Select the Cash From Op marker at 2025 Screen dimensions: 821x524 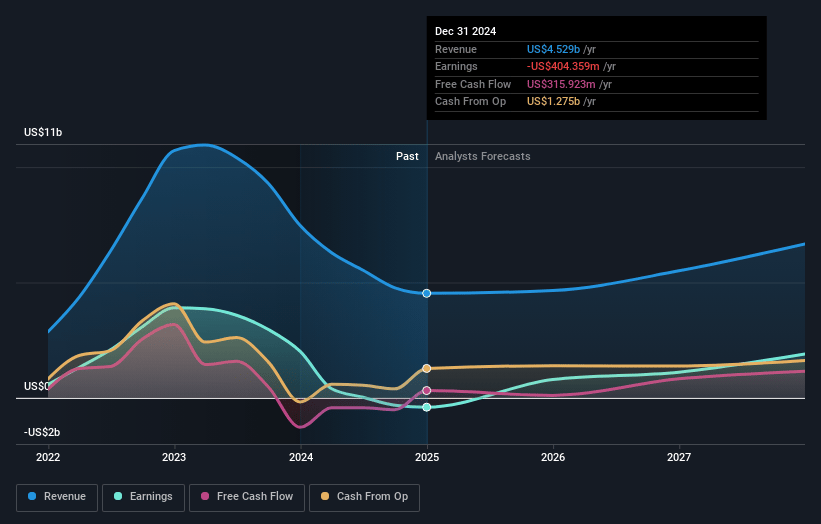click(427, 369)
